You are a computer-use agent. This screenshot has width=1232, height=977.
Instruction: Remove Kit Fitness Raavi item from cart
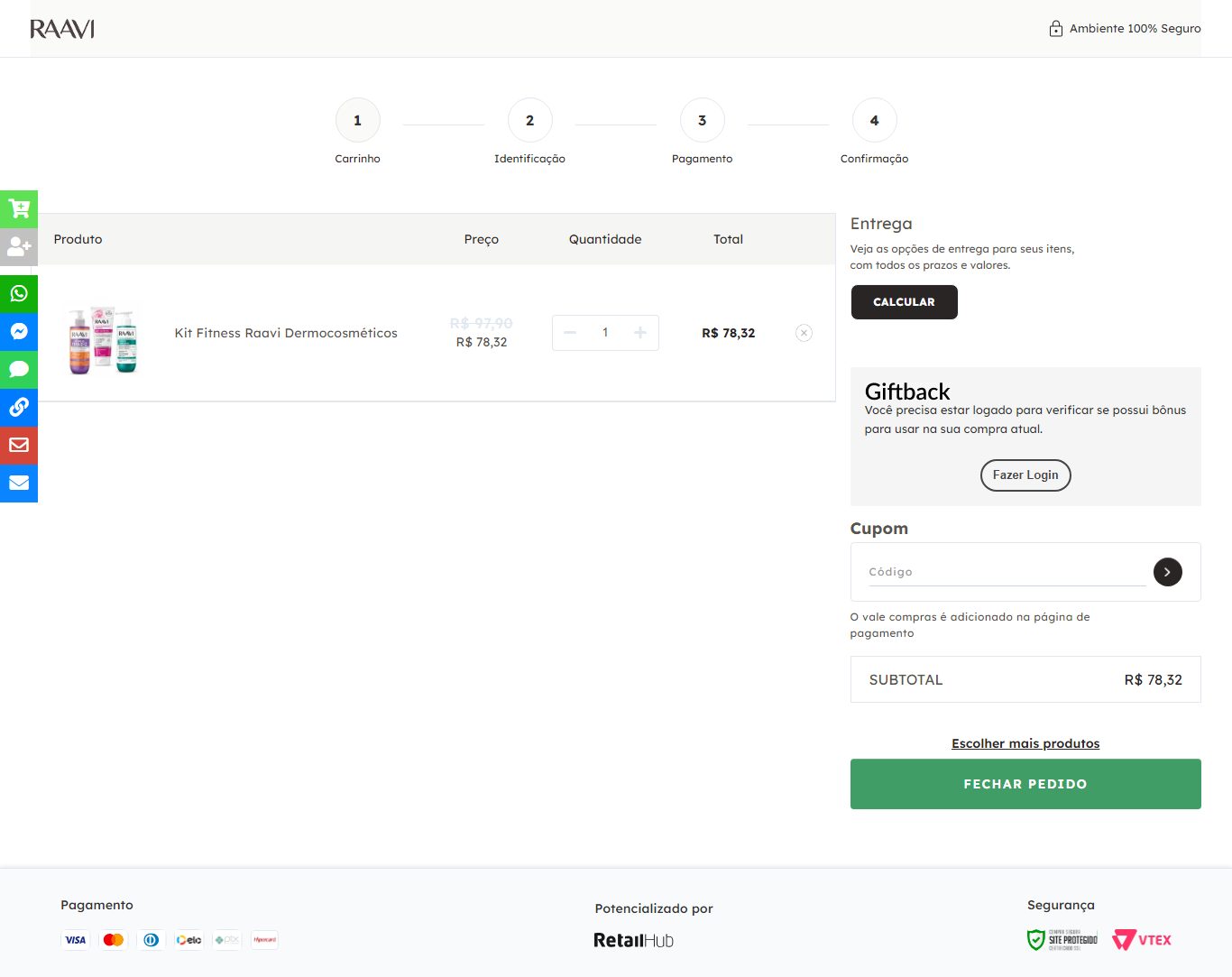coord(804,333)
